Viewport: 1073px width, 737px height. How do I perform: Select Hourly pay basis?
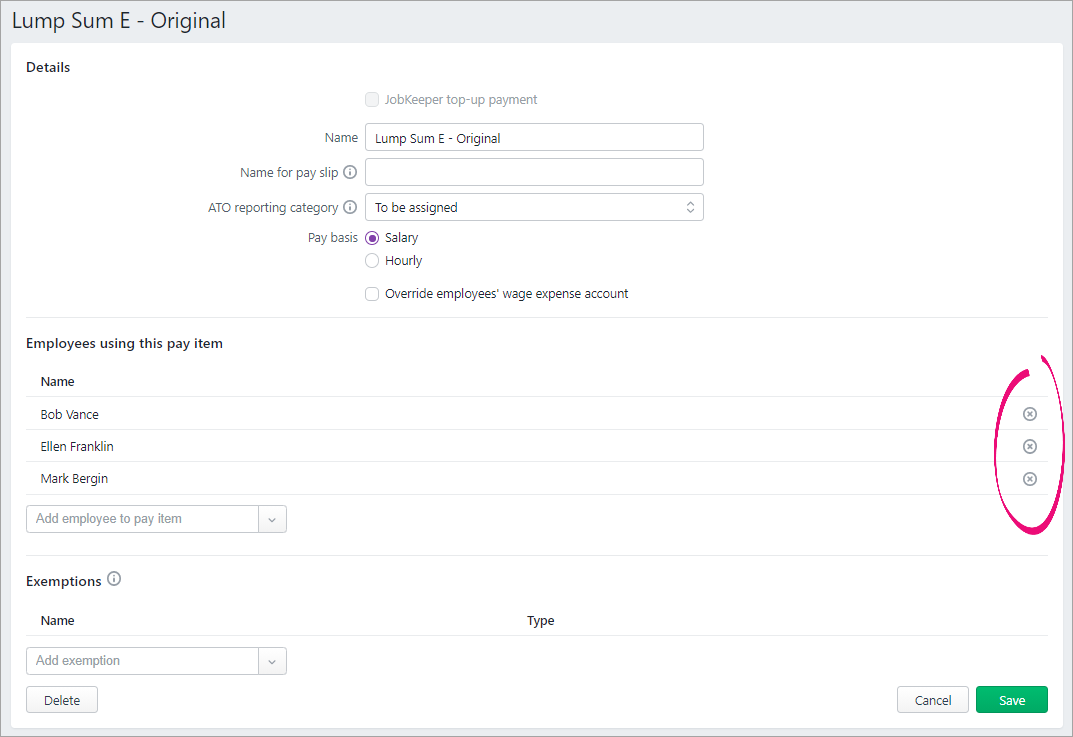pos(372,261)
